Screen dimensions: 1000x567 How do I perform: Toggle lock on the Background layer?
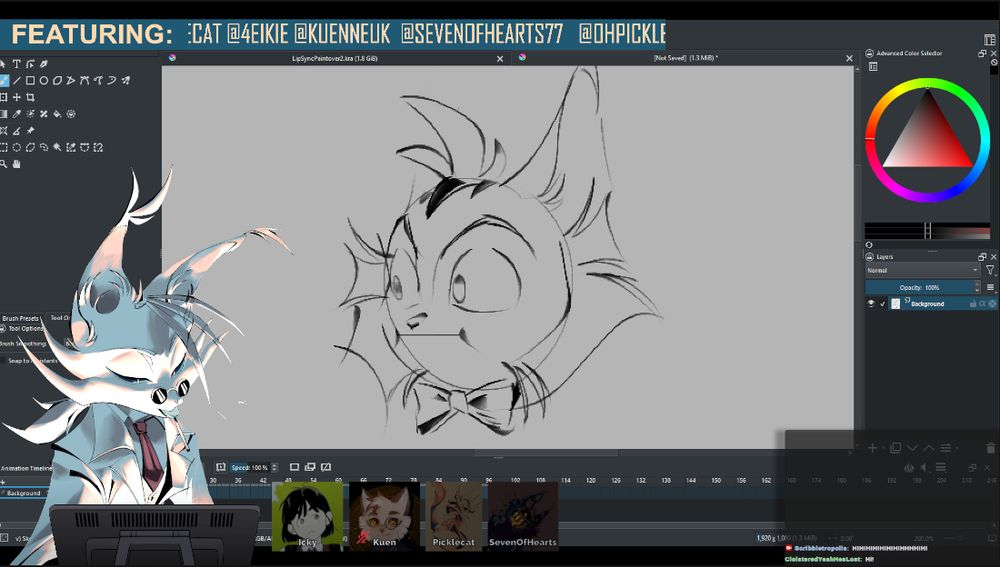973,304
